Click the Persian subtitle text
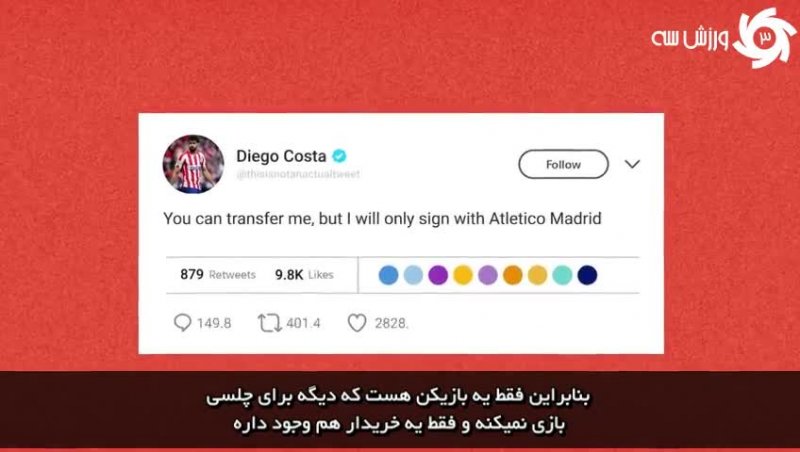This screenshot has width=800, height=452. 398,411
